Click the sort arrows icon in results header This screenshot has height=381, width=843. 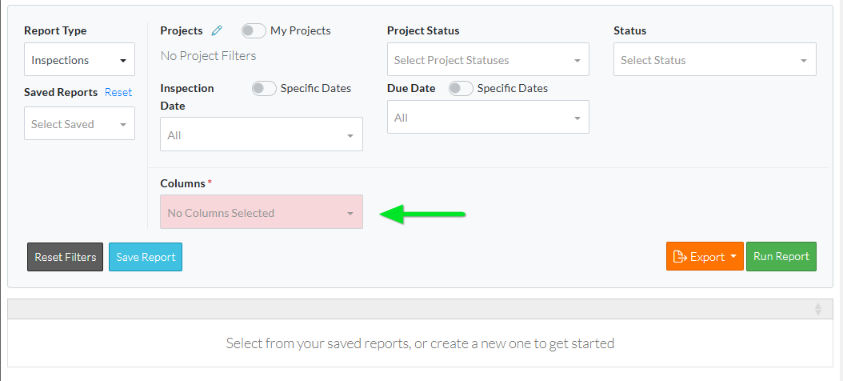coord(818,309)
